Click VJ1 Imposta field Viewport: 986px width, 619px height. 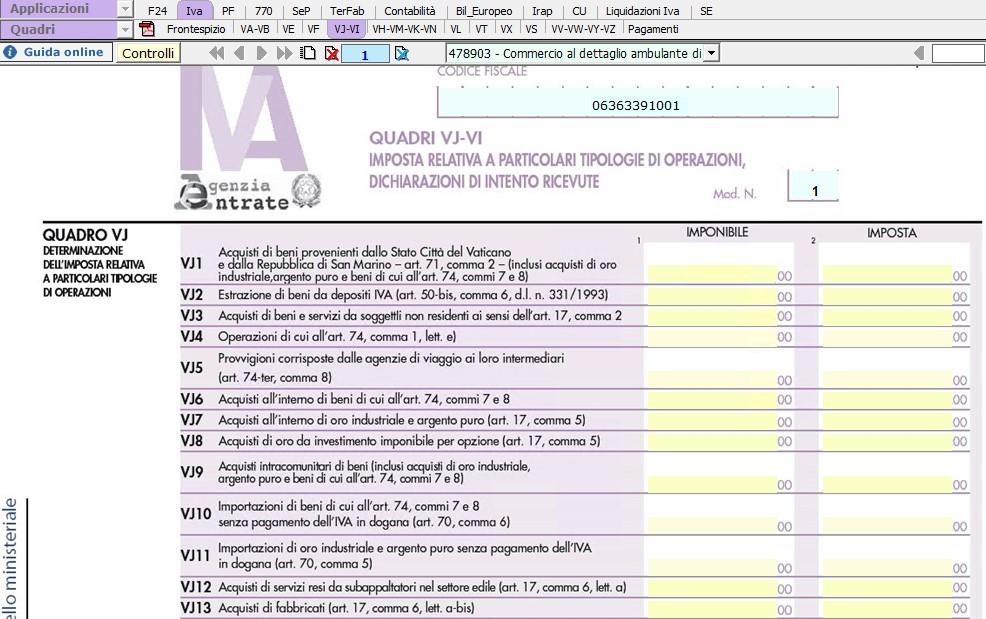887,275
